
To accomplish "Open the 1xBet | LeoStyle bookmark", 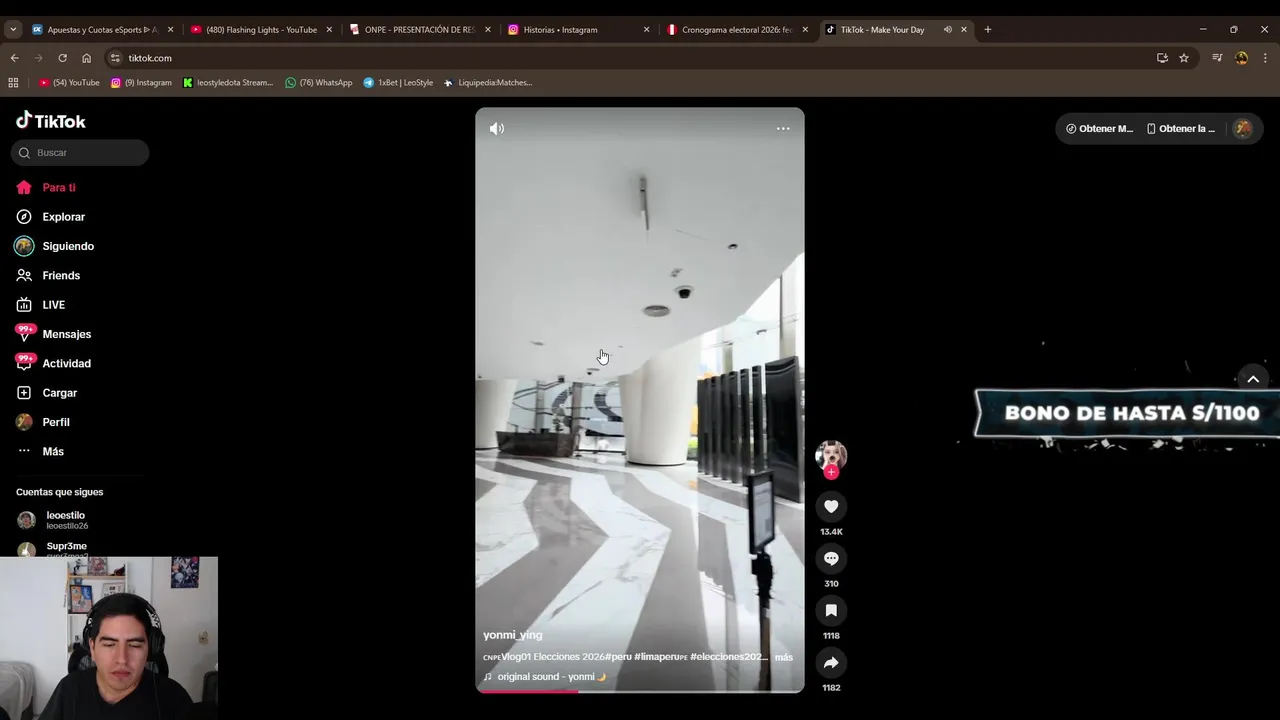I will click(x=398, y=83).
